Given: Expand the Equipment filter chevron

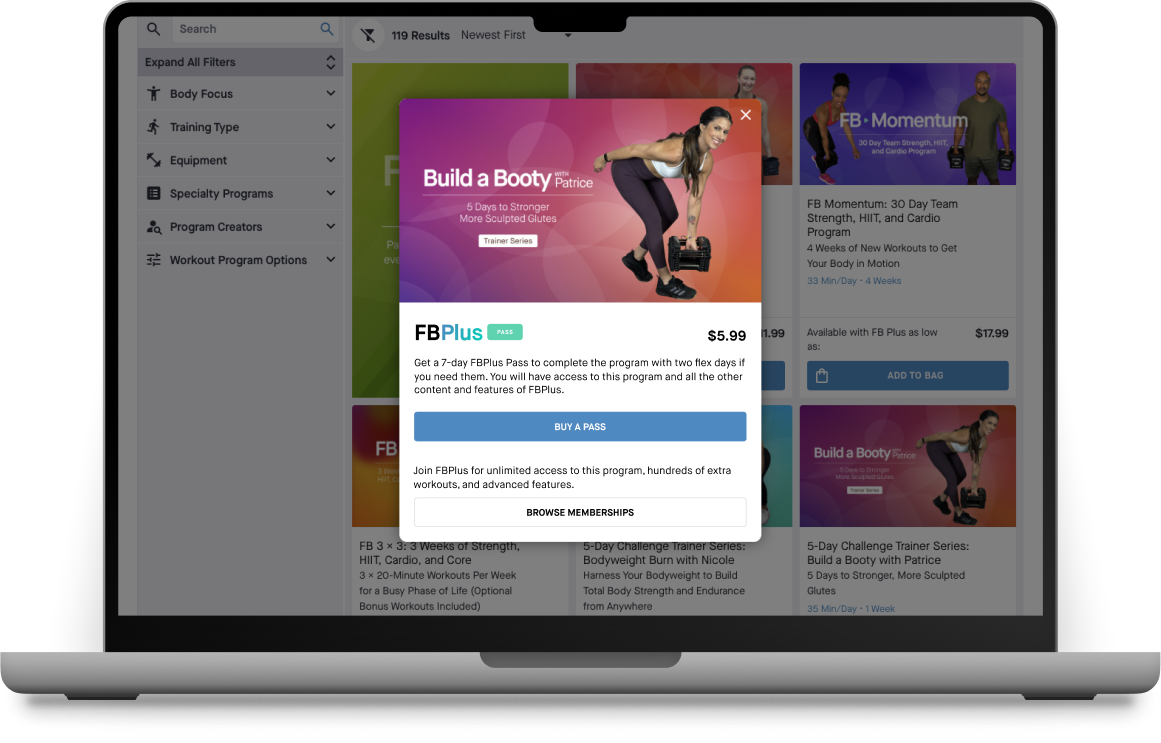Looking at the screenshot, I should (330, 160).
